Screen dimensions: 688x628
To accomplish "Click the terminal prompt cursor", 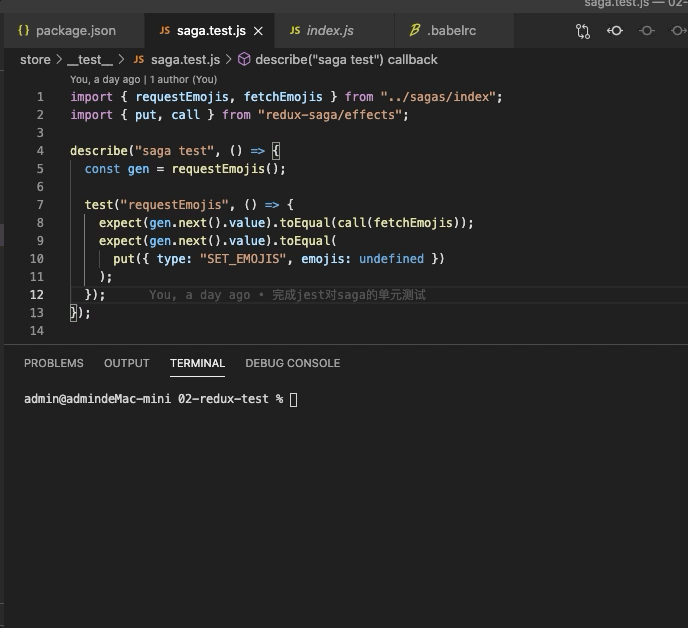I will point(294,400).
